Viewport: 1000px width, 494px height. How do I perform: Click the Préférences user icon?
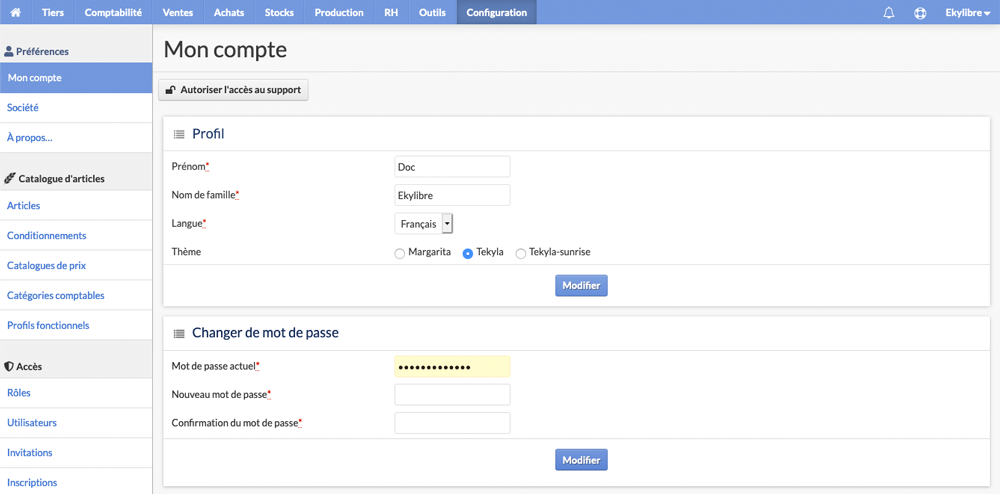coord(9,51)
